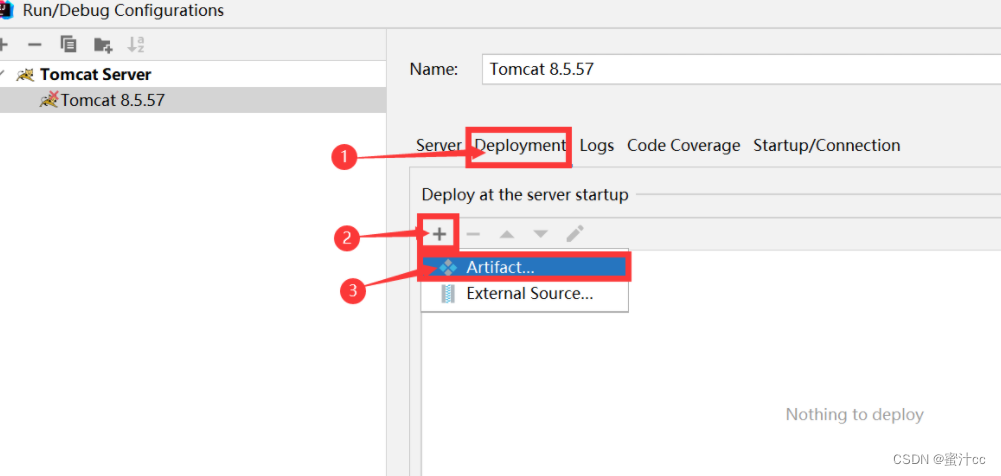Click the Run/Debug Configurations title icon
Screen dimensions: 1001x476
6,10
